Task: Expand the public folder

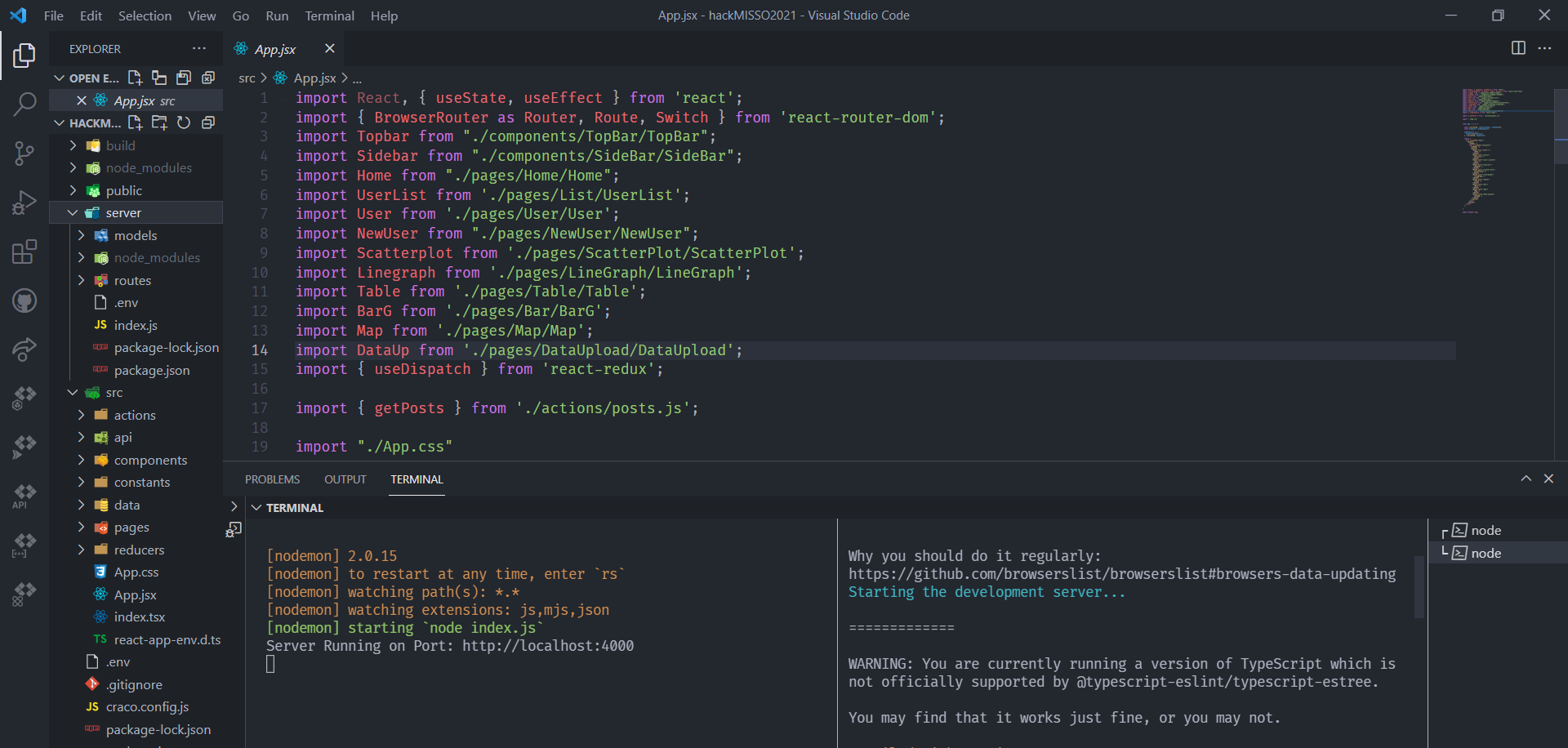Action: pos(73,190)
